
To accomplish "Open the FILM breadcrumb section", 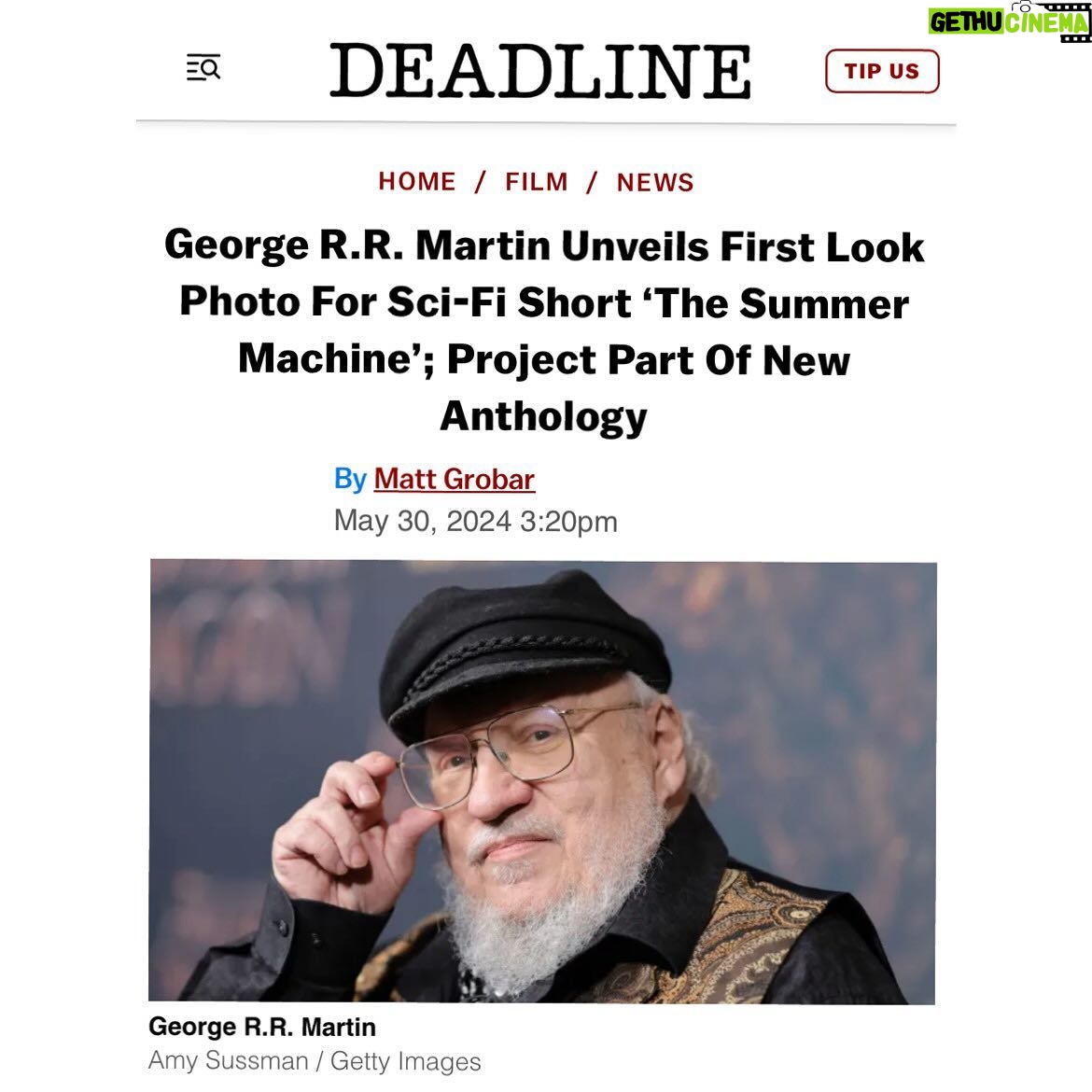I will [537, 182].
